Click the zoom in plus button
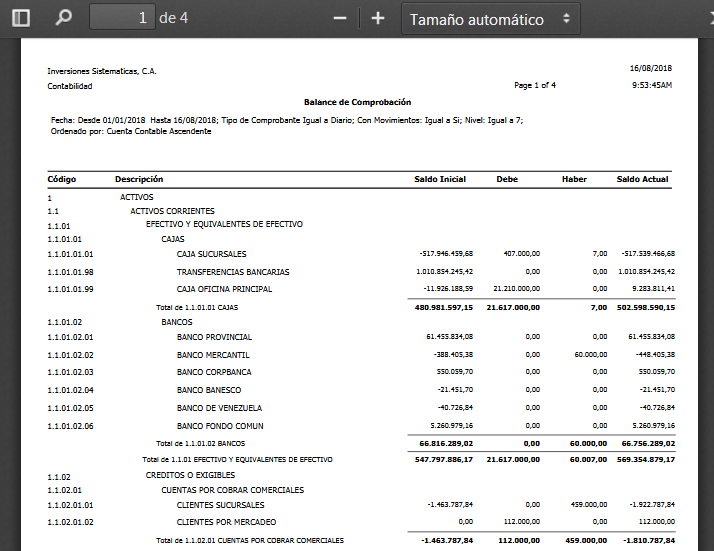This screenshot has width=714, height=551. (x=378, y=19)
